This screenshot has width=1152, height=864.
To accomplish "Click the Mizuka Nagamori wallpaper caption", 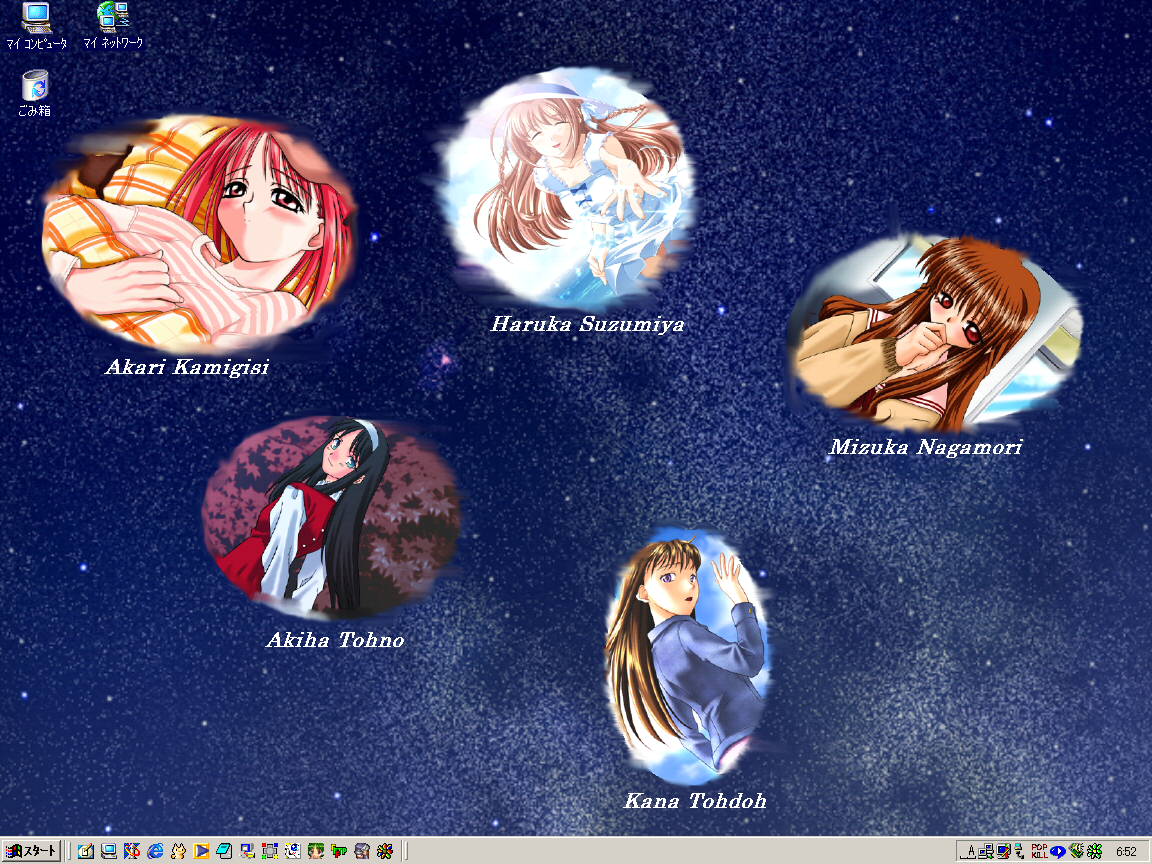I will 926,447.
